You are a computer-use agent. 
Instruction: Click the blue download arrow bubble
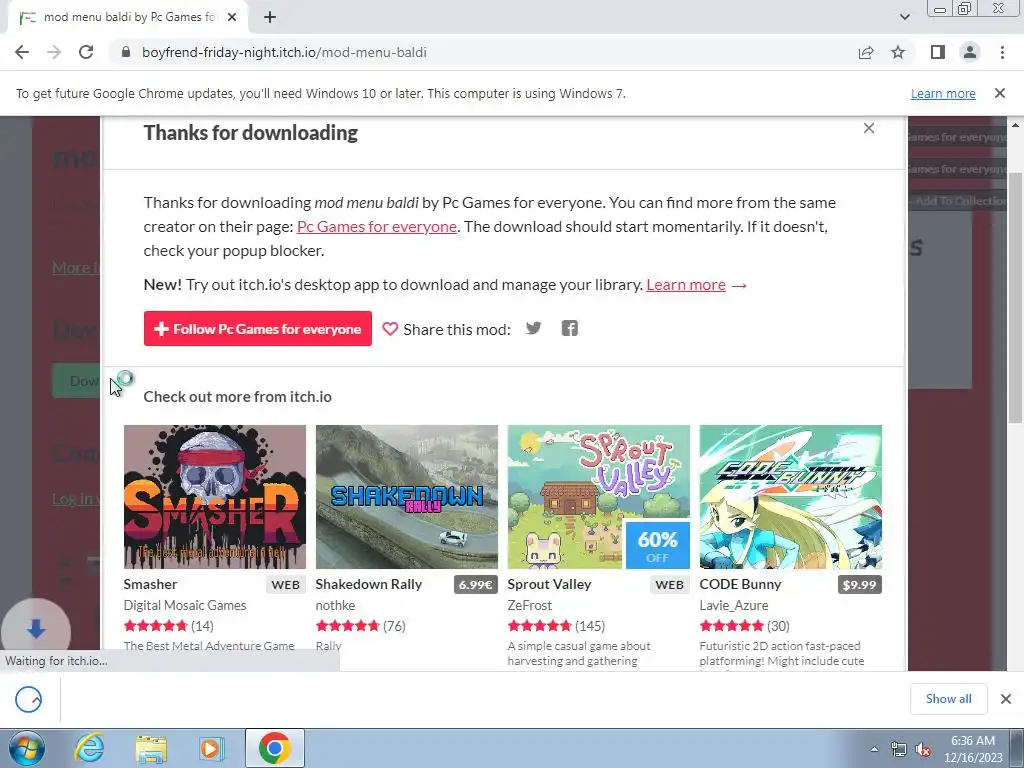[36, 630]
